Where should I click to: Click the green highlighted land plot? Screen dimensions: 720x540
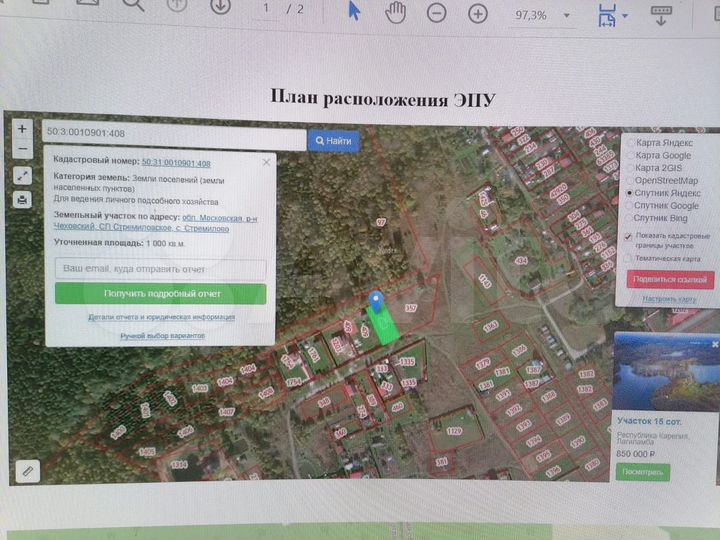coord(383,324)
